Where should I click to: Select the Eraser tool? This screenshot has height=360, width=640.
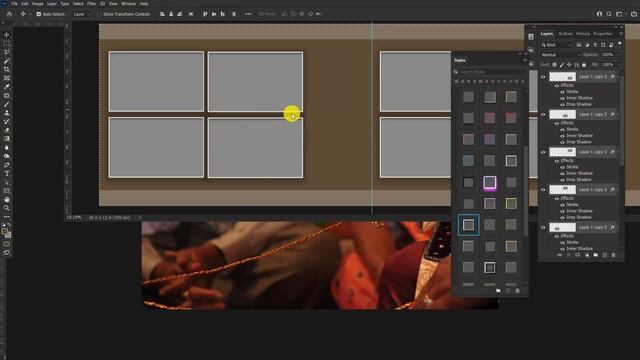pos(7,130)
